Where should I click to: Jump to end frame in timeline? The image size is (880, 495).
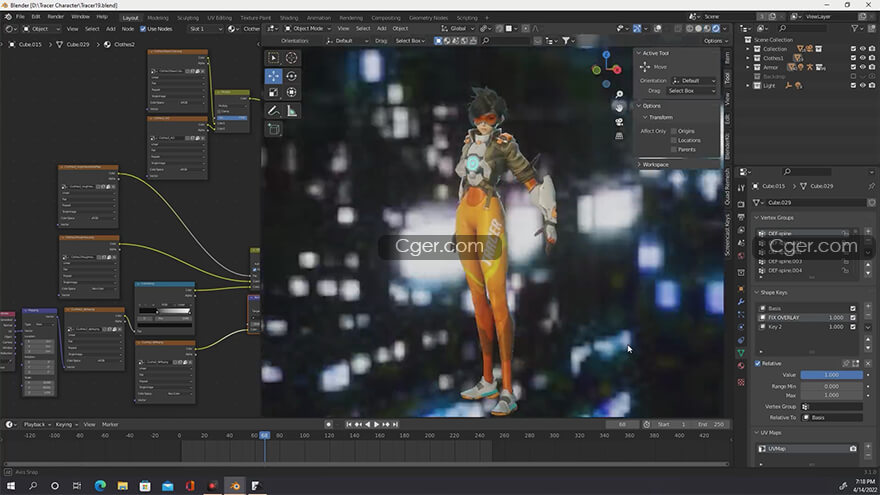[x=395, y=425]
